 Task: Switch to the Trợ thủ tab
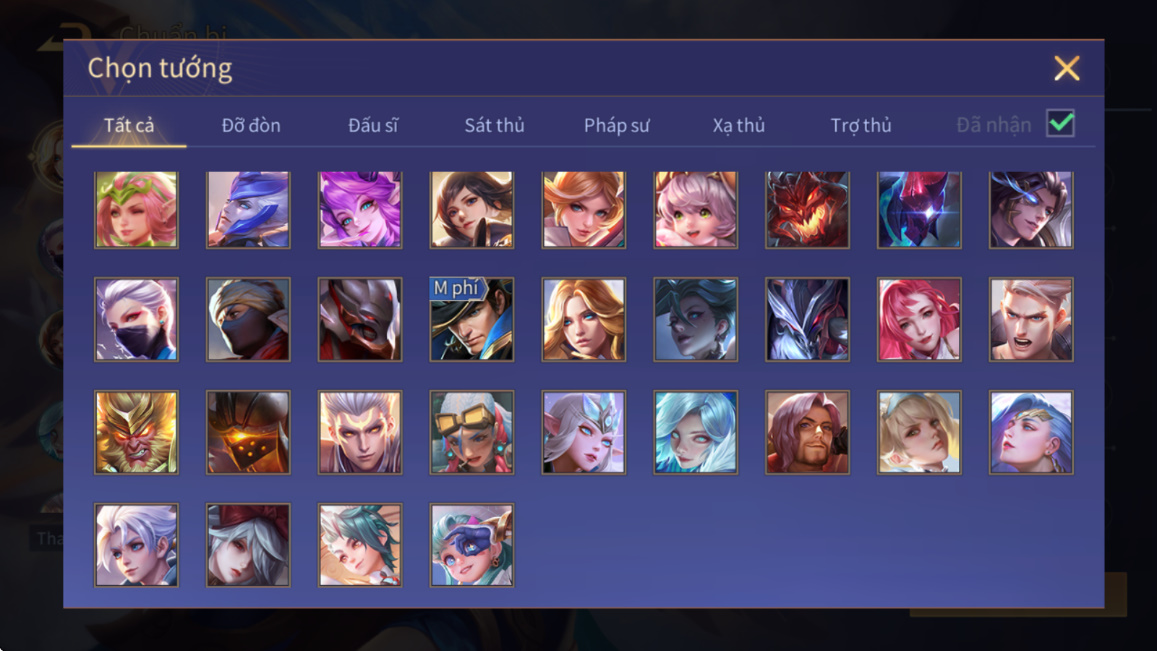coord(860,125)
